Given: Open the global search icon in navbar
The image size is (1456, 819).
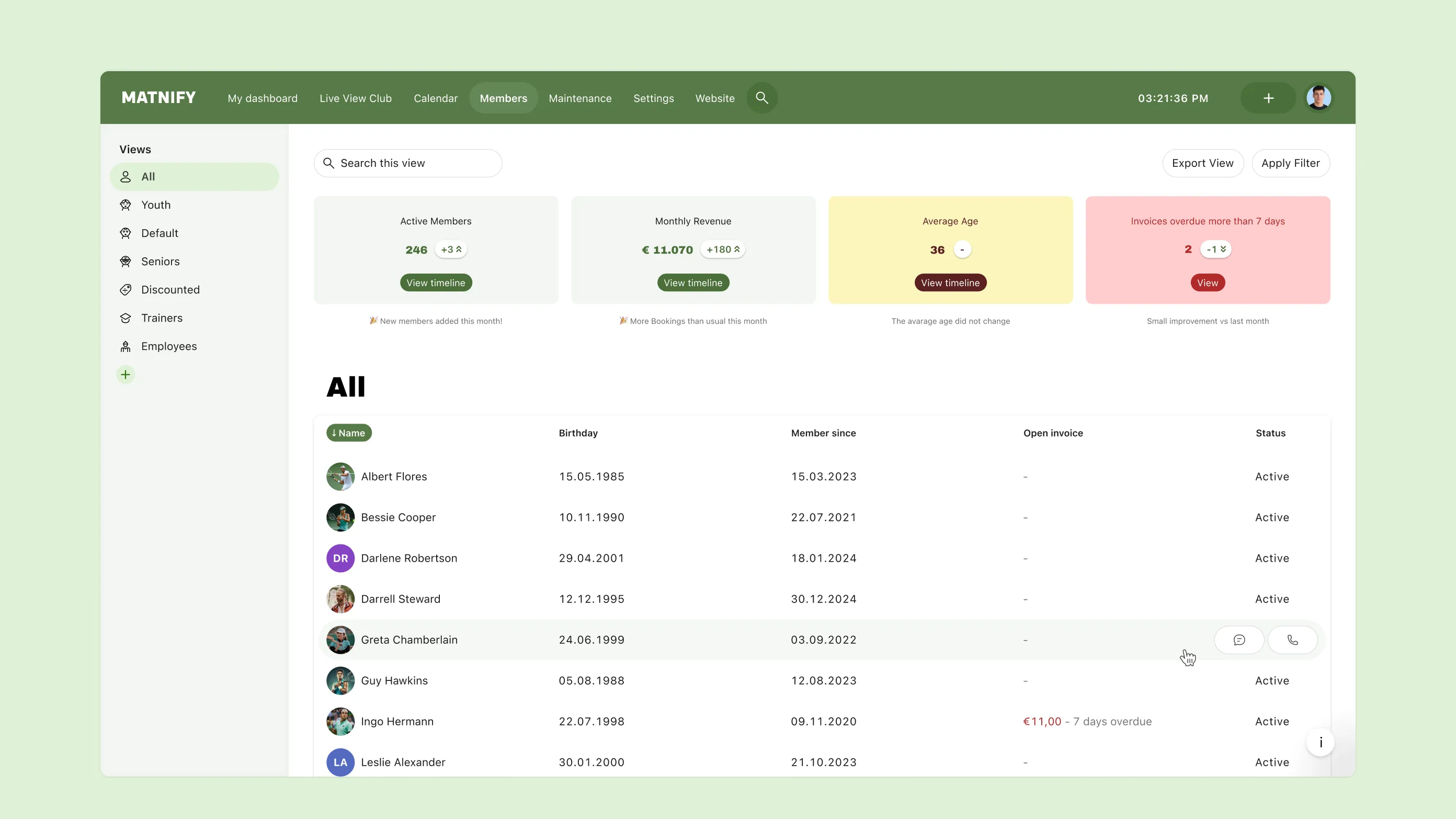Looking at the screenshot, I should point(761,98).
